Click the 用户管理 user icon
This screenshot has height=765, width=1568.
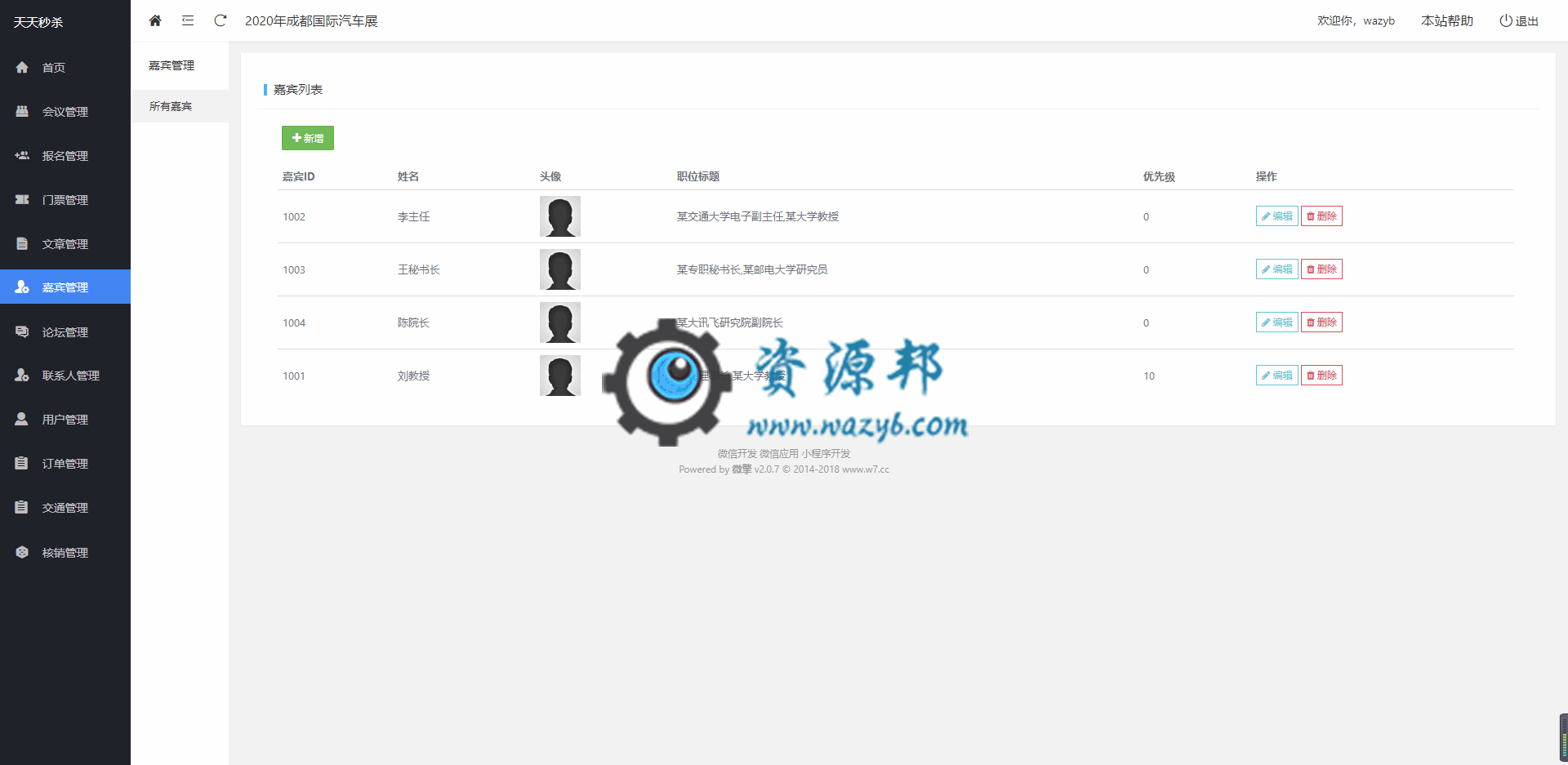click(22, 419)
